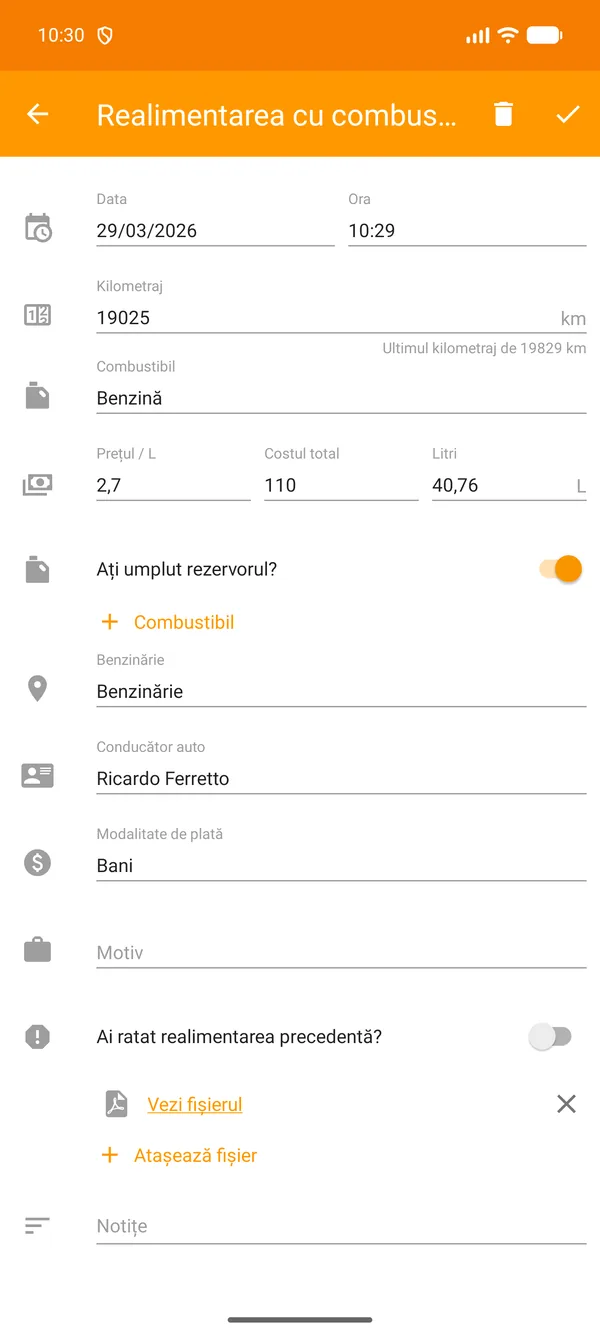Delete this refuel entry via trash icon
The image size is (600, 1336).
coord(503,113)
